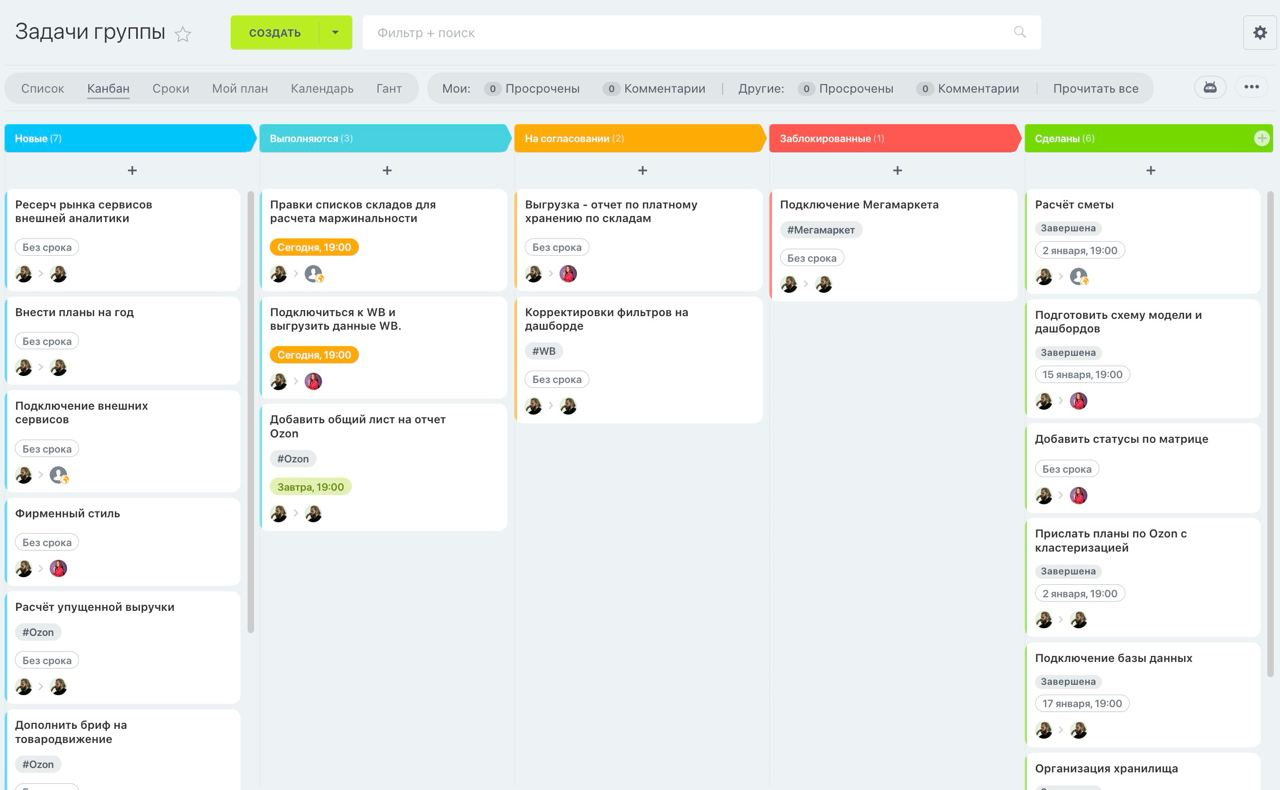Add task with plus under На согласовании column
1280x790 pixels.
[x=642, y=171]
